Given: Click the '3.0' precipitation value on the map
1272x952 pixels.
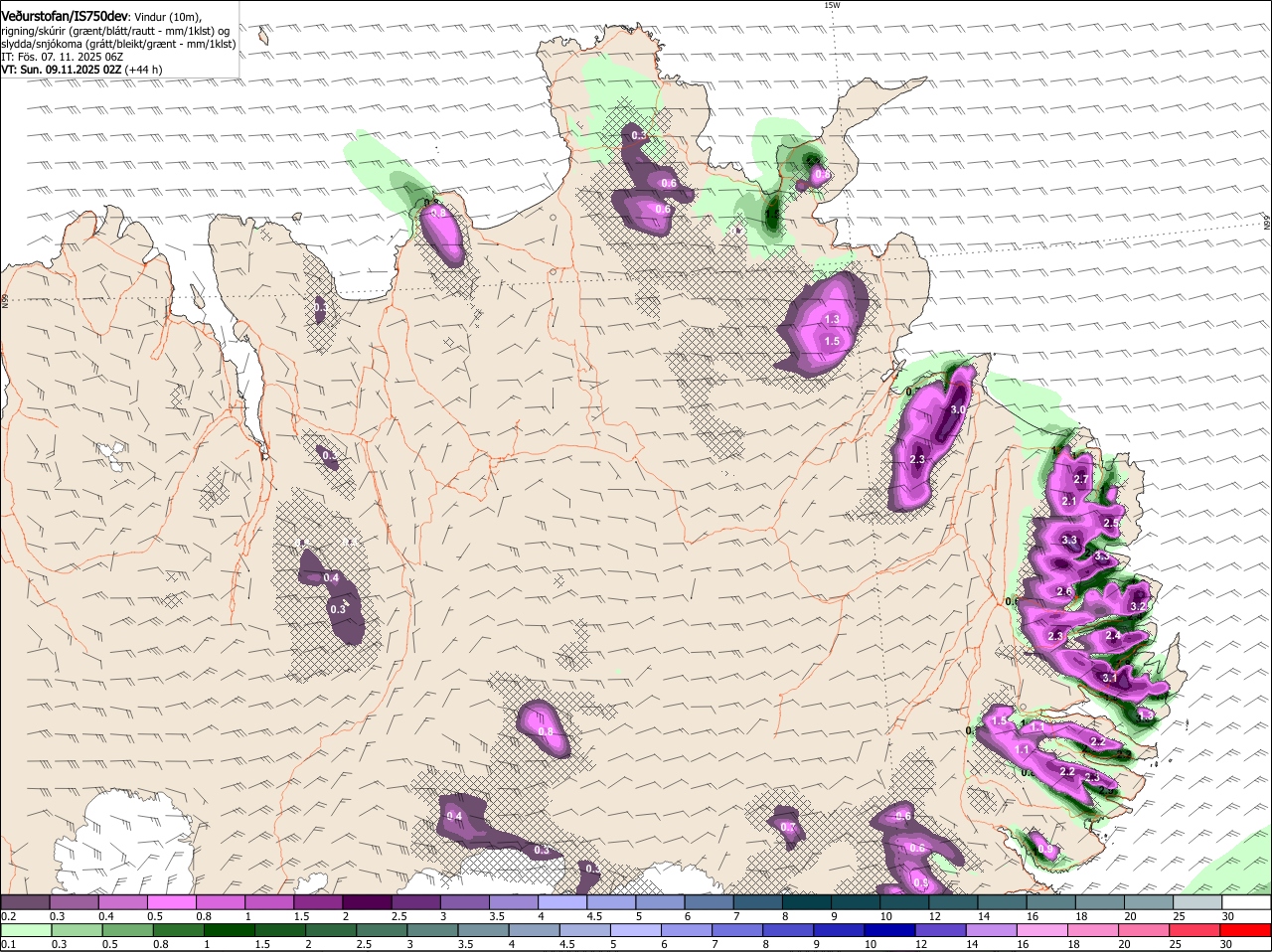Looking at the screenshot, I should point(959,409).
